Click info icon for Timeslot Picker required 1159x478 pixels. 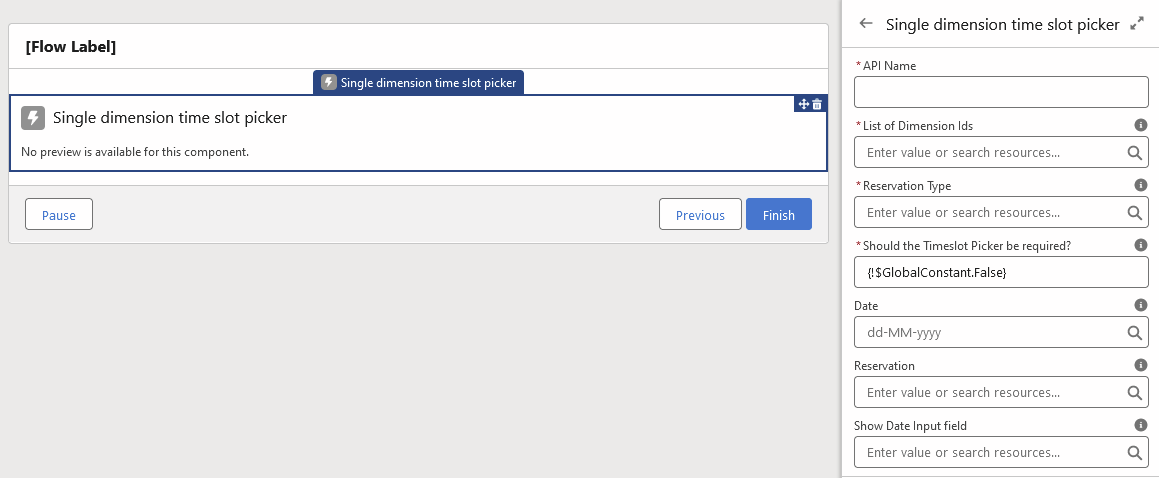1140,246
